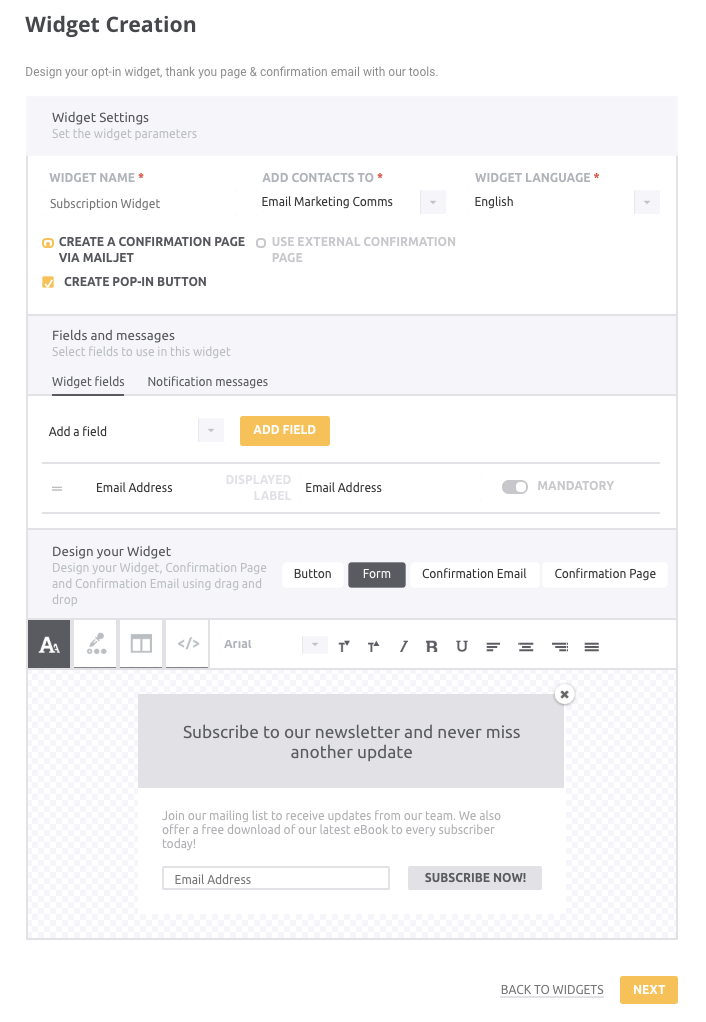The height and width of the screenshot is (1022, 706).
Task: Open the layout columns tool
Action: pyautogui.click(x=141, y=644)
